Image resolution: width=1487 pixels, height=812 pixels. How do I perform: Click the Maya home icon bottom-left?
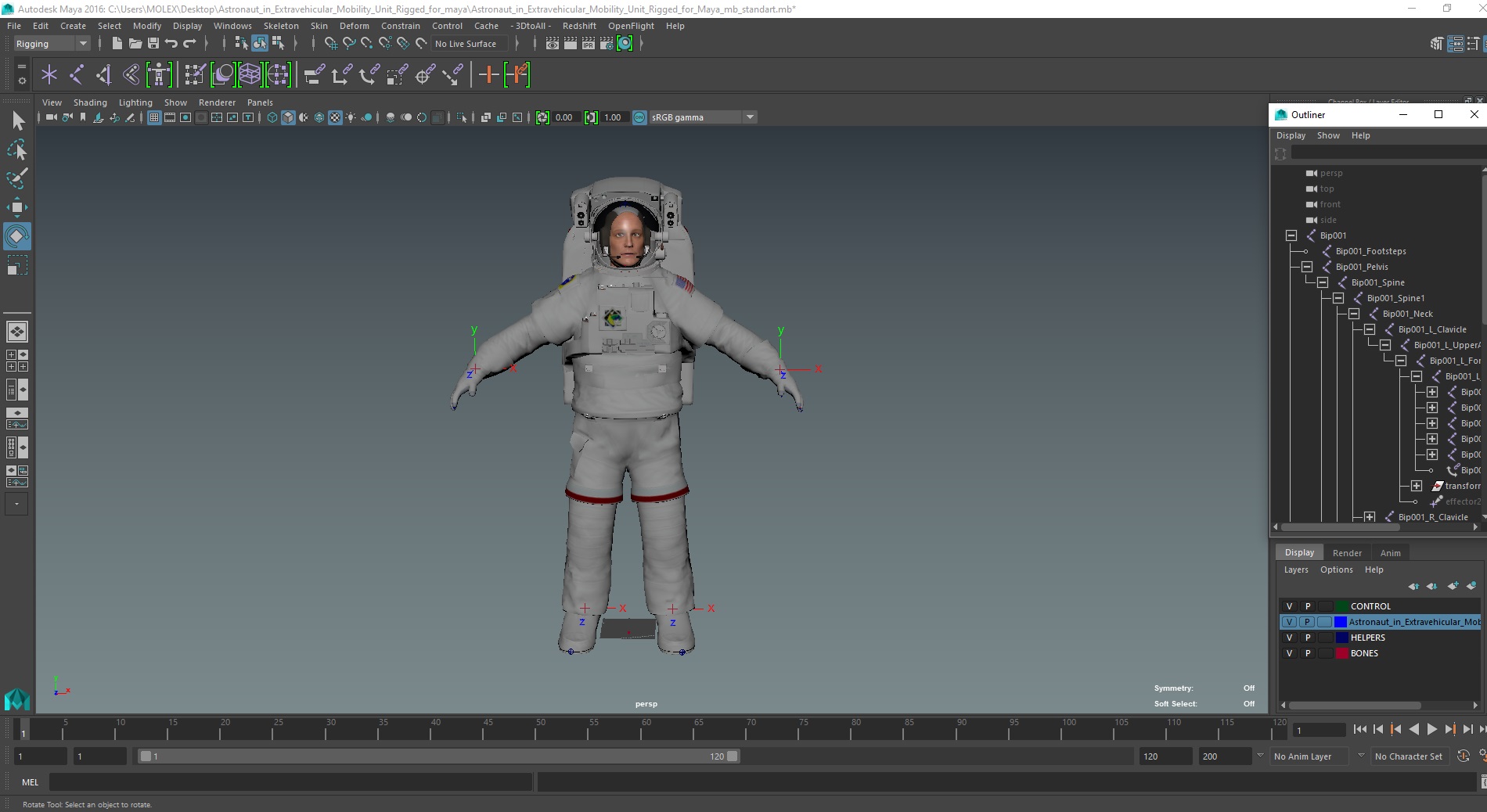(x=17, y=699)
